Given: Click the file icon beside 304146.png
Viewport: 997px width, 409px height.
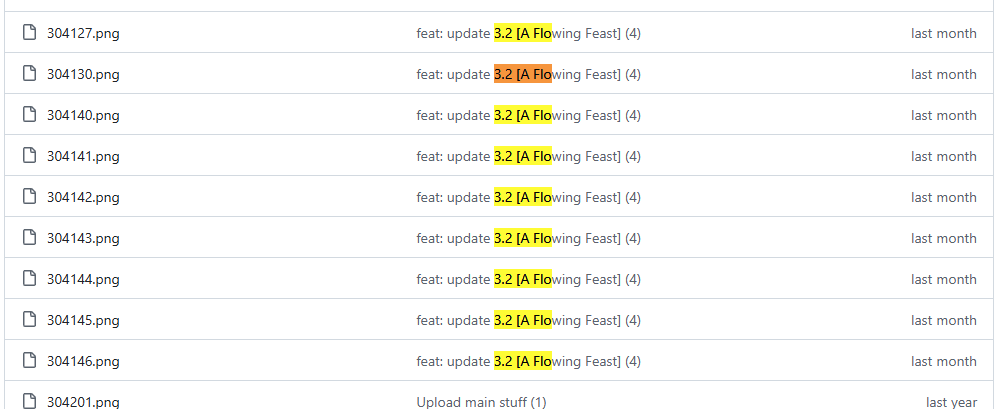Looking at the screenshot, I should click(x=29, y=361).
